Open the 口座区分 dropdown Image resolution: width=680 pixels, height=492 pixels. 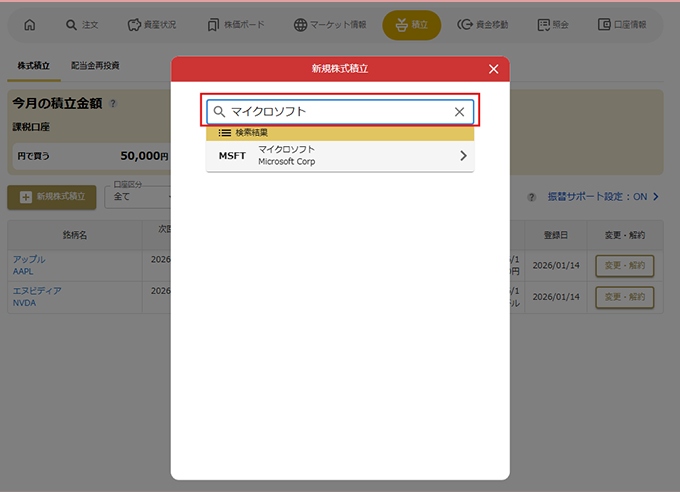[x=139, y=197]
